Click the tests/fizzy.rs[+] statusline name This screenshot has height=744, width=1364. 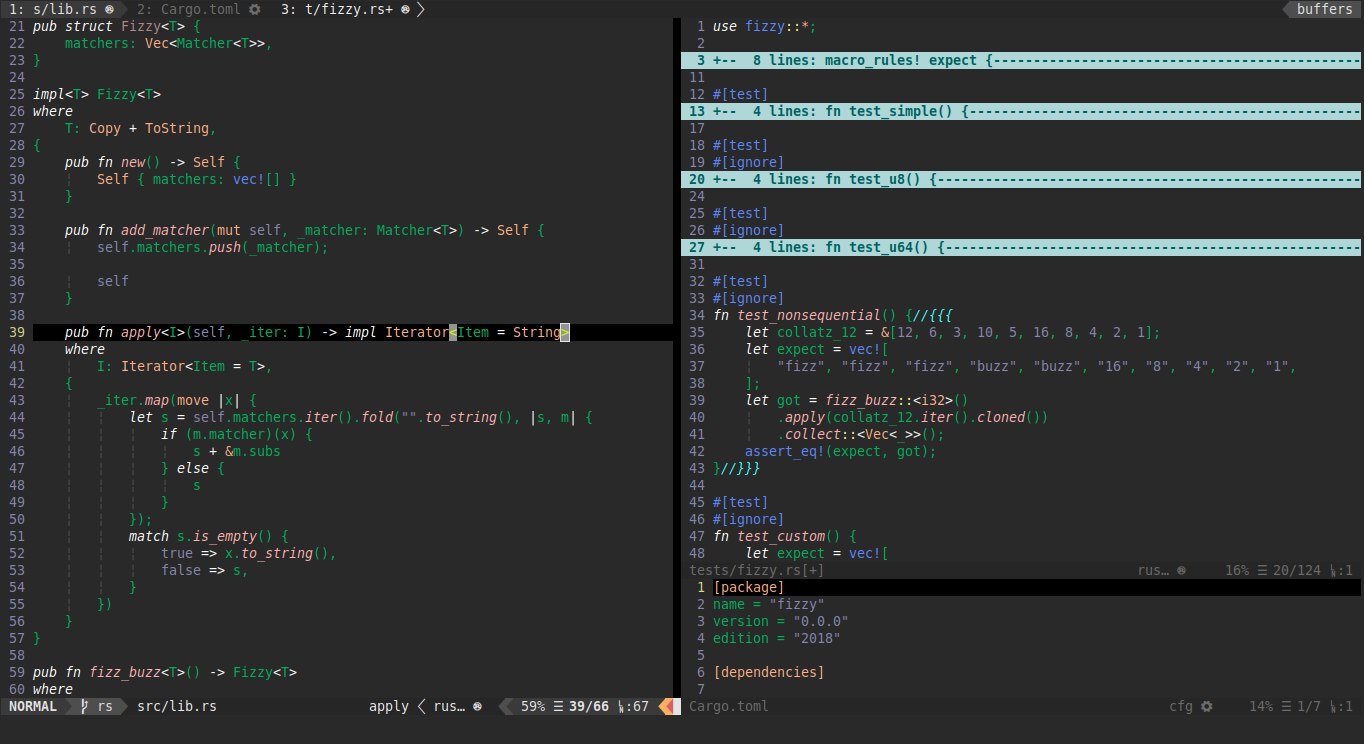(757, 570)
